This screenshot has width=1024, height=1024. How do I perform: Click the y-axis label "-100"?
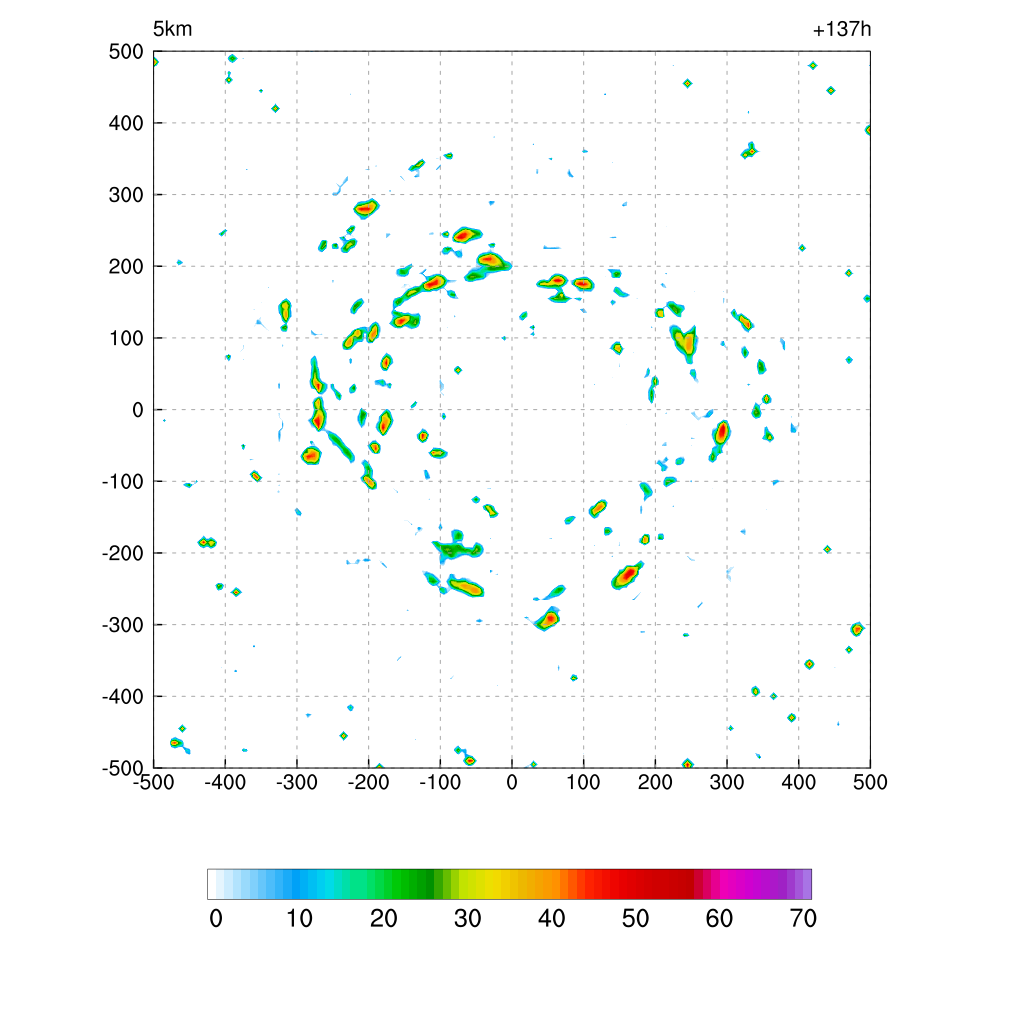123,481
